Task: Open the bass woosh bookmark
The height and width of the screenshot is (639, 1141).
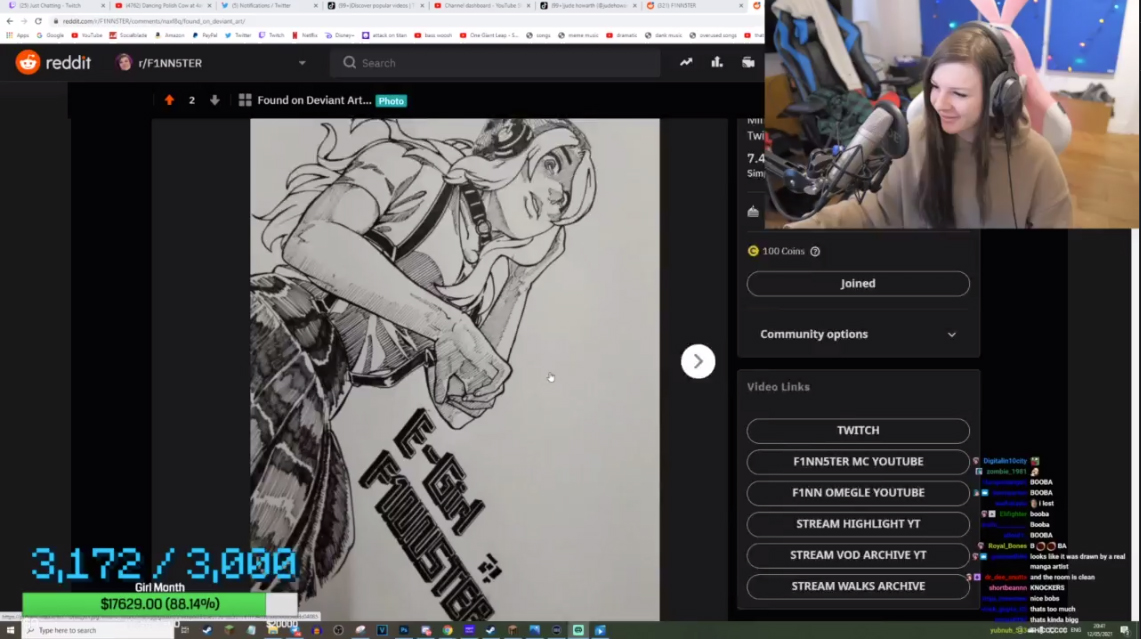Action: 434,35
